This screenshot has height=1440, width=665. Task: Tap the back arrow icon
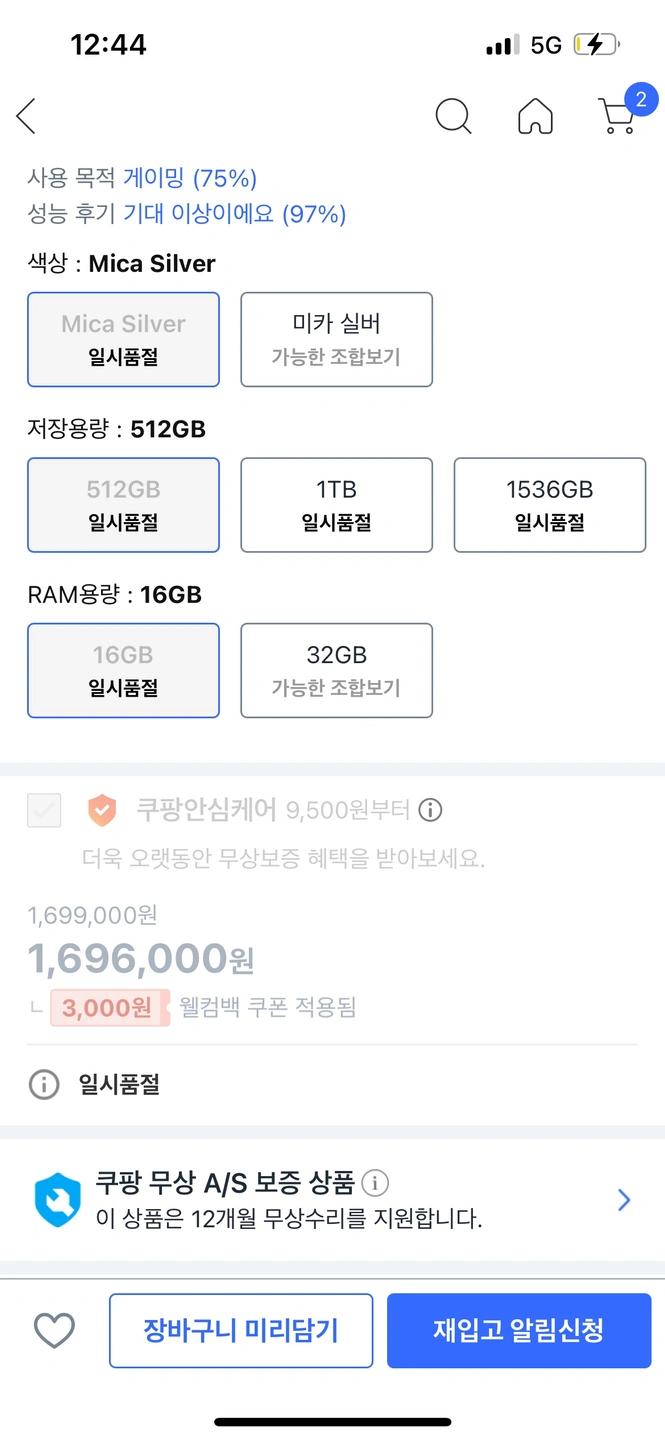pos(27,116)
